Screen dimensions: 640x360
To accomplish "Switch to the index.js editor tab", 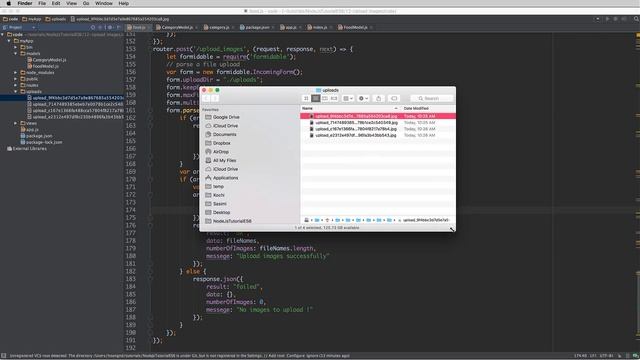I will (320, 27).
